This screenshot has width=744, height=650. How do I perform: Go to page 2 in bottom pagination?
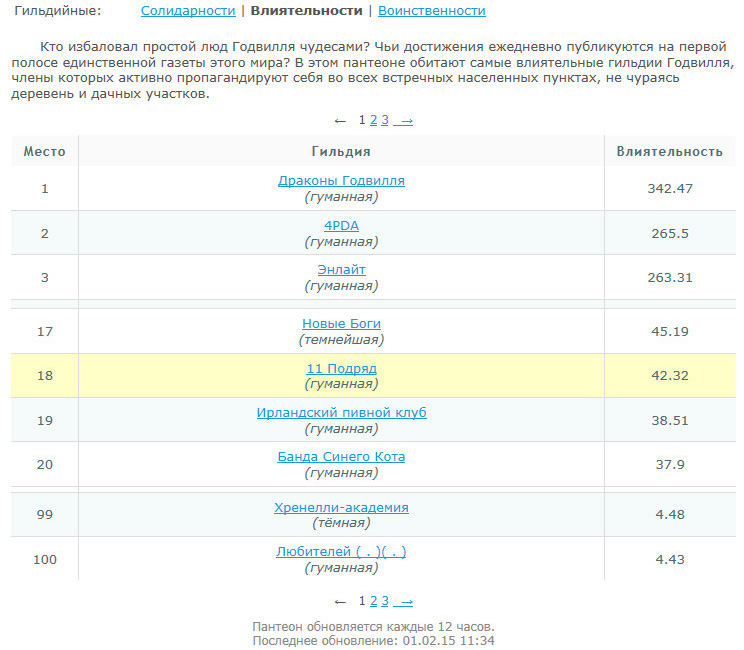pos(373,602)
